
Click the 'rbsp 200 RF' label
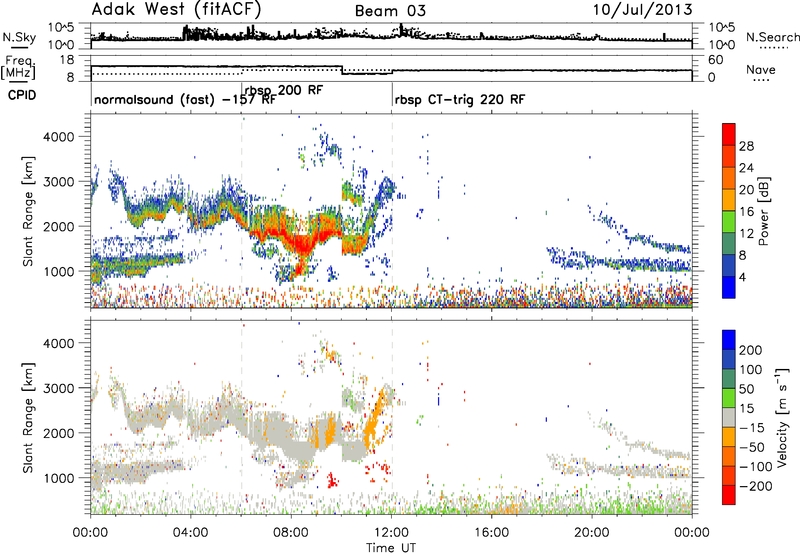point(284,90)
